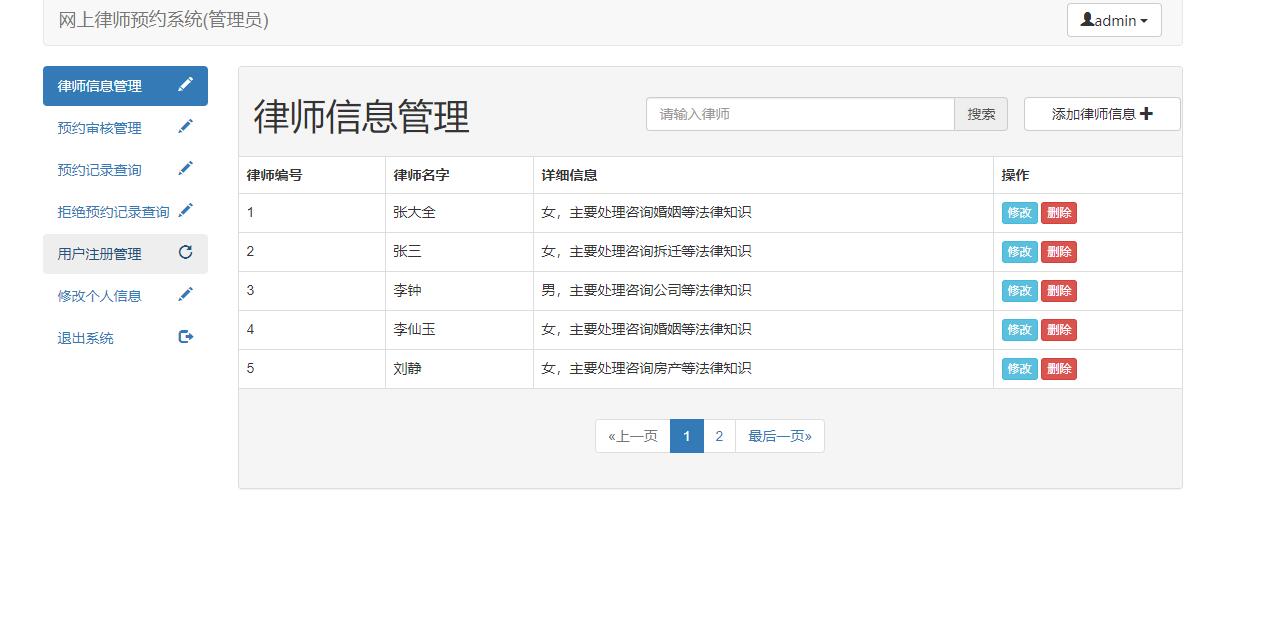The image size is (1265, 640).
Task: Click «上一页 in the pagination bar
Action: click(633, 436)
